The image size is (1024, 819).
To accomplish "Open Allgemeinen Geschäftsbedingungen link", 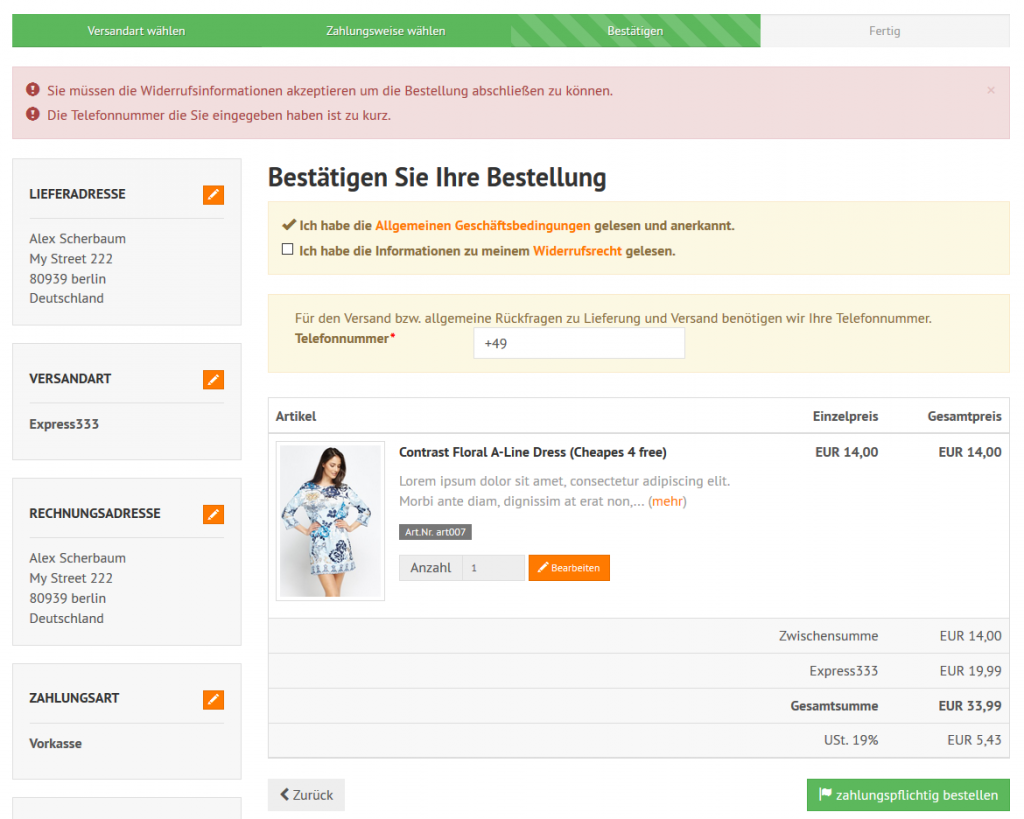I will click(482, 226).
